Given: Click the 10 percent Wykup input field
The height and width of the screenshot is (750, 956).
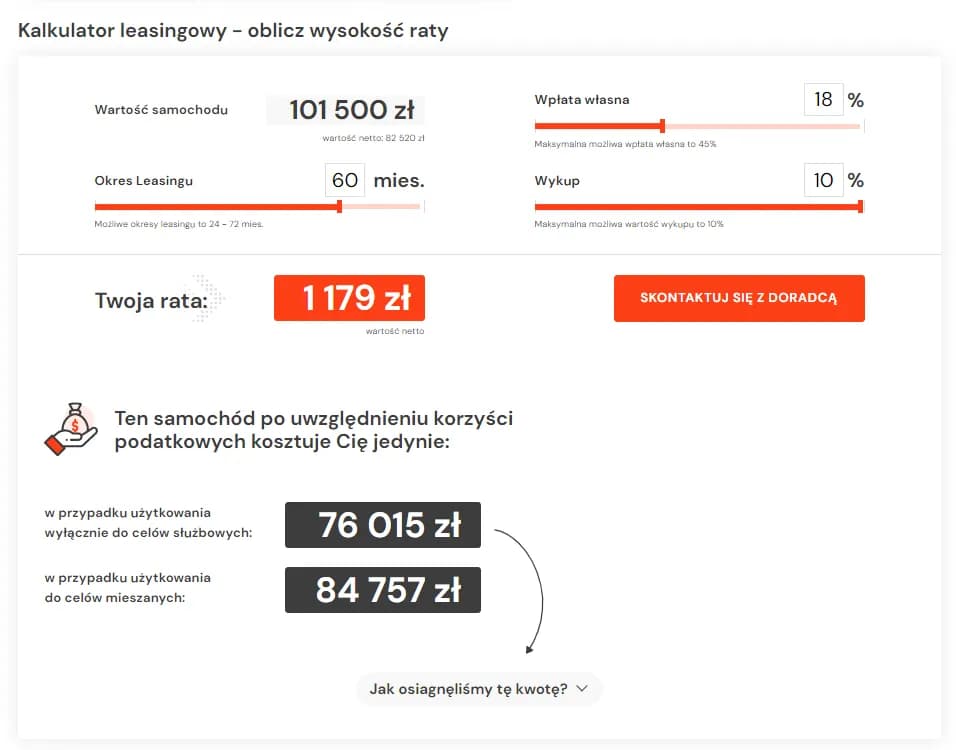Looking at the screenshot, I should [x=824, y=181].
